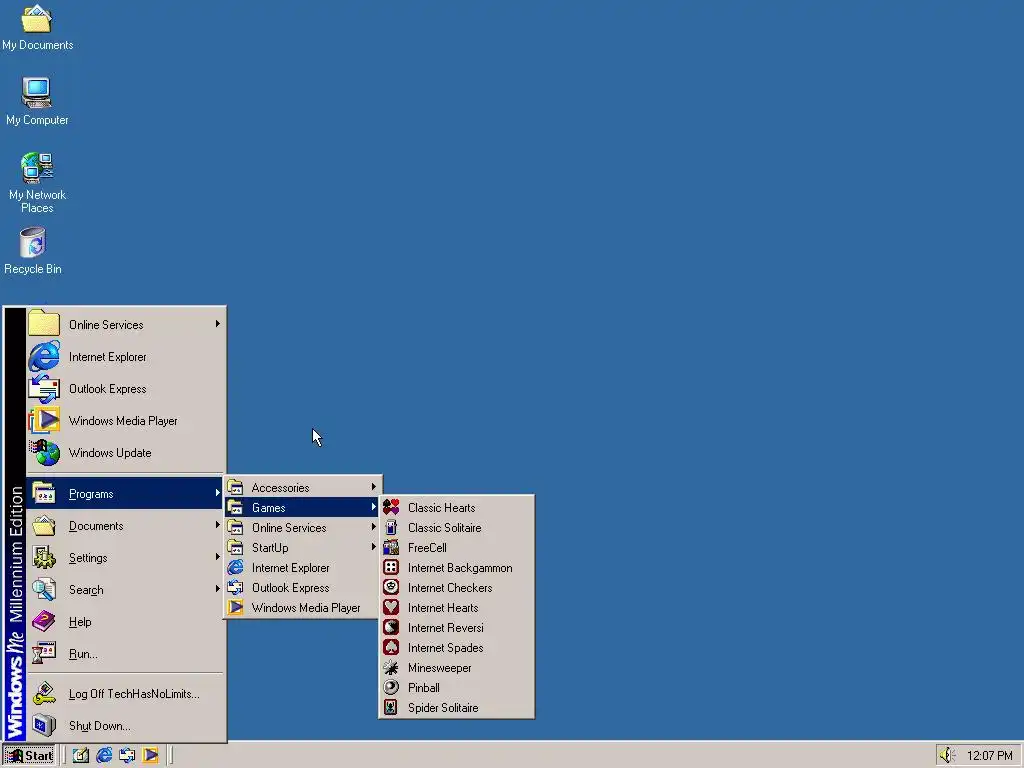Click the FreeCell icon

point(391,547)
